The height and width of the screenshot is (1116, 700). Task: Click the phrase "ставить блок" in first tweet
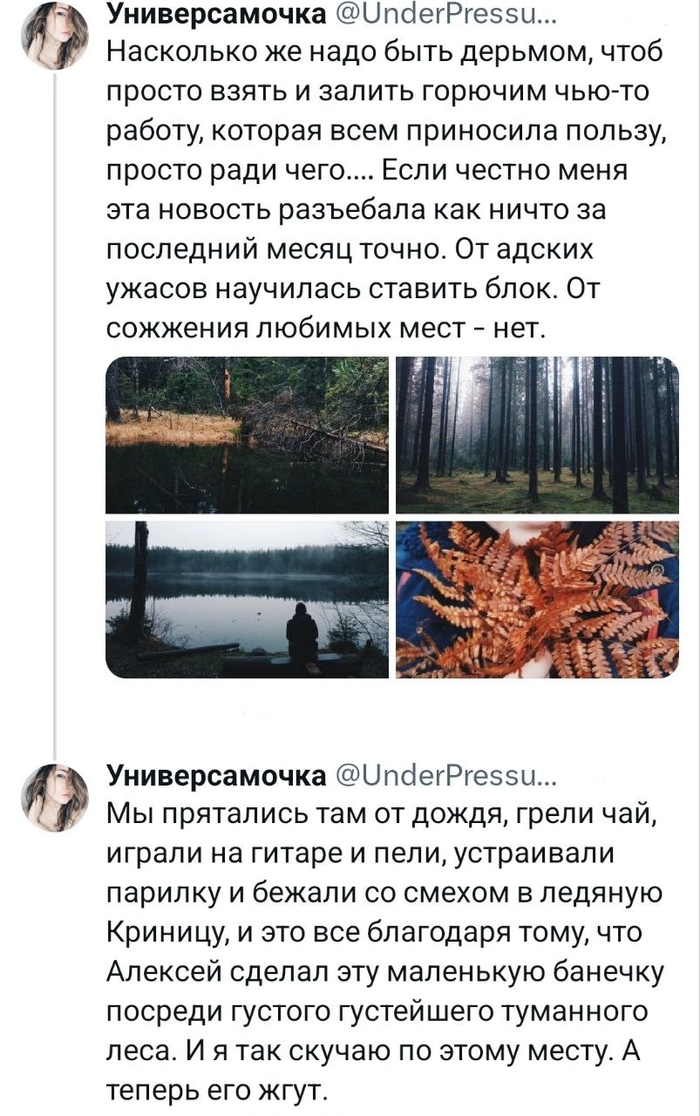point(468,288)
